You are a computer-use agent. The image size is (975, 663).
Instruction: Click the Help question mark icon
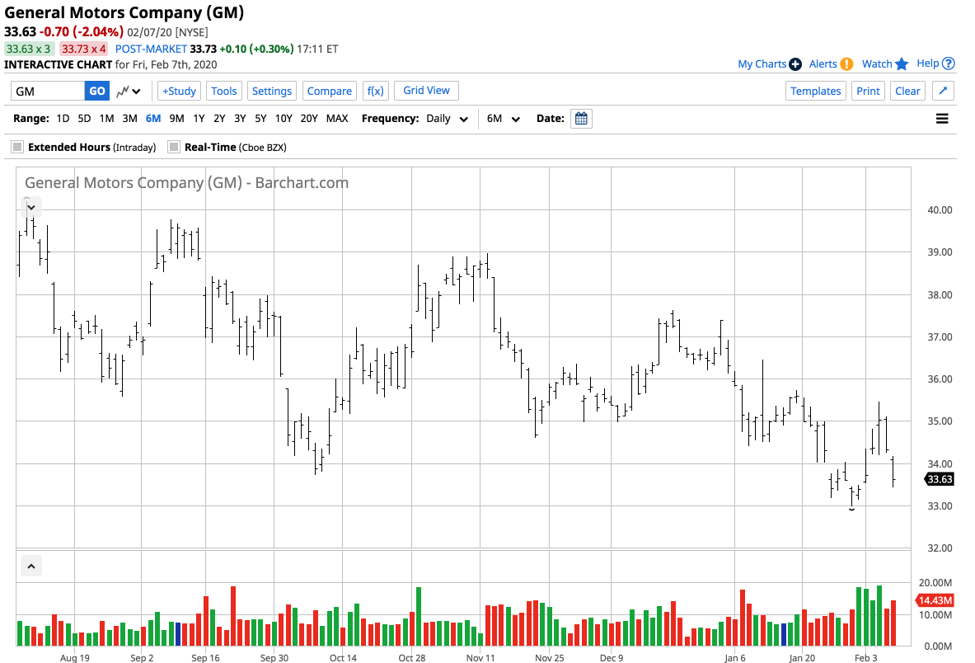948,63
